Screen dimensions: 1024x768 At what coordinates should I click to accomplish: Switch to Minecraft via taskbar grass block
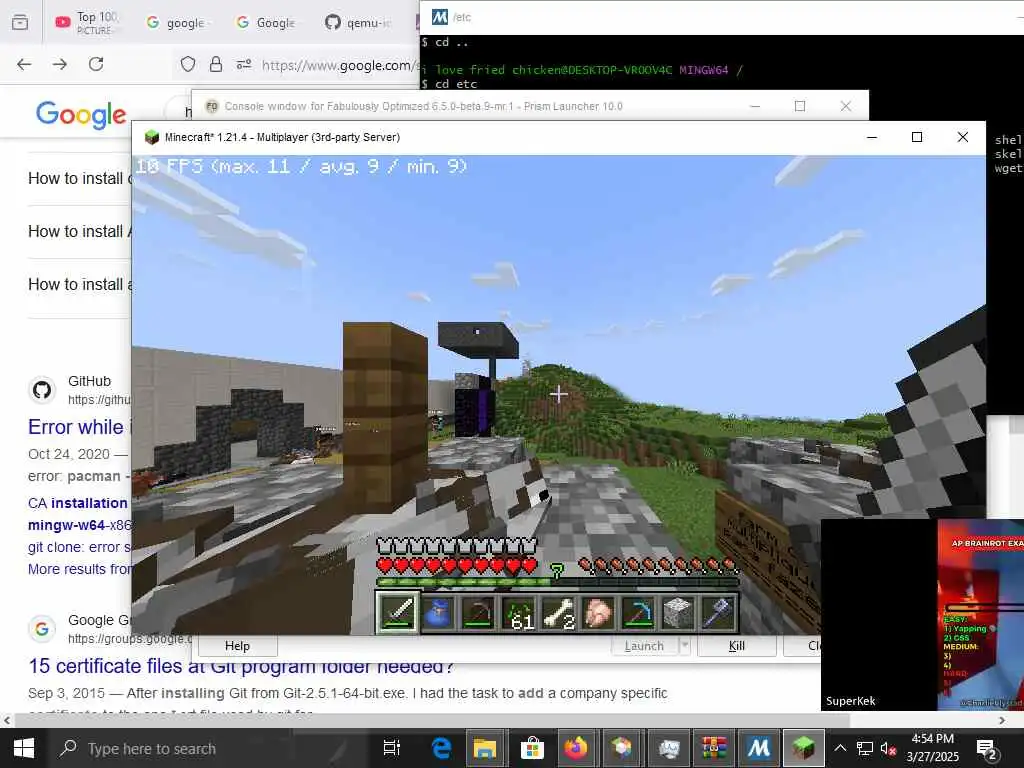[803, 748]
